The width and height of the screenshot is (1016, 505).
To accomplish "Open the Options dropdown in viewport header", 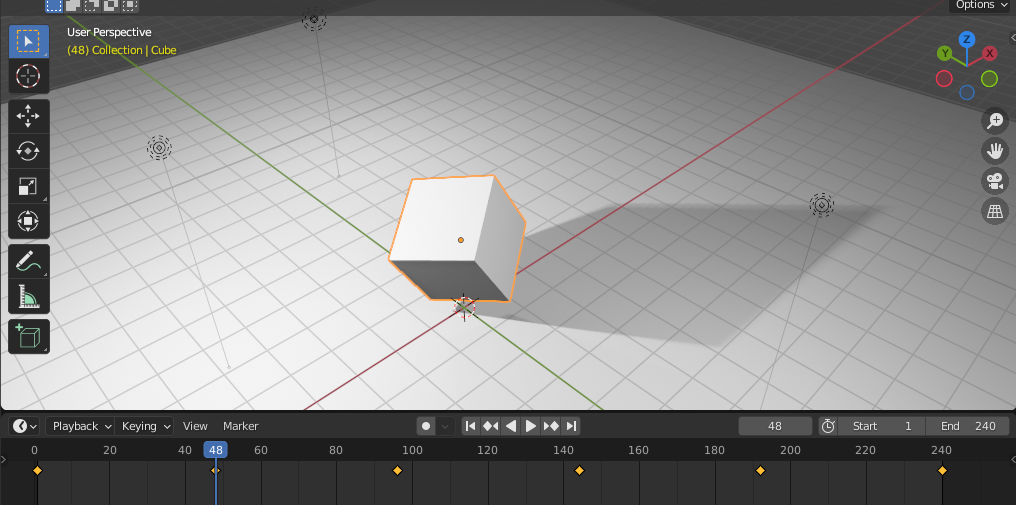I will pyautogui.click(x=982, y=5).
